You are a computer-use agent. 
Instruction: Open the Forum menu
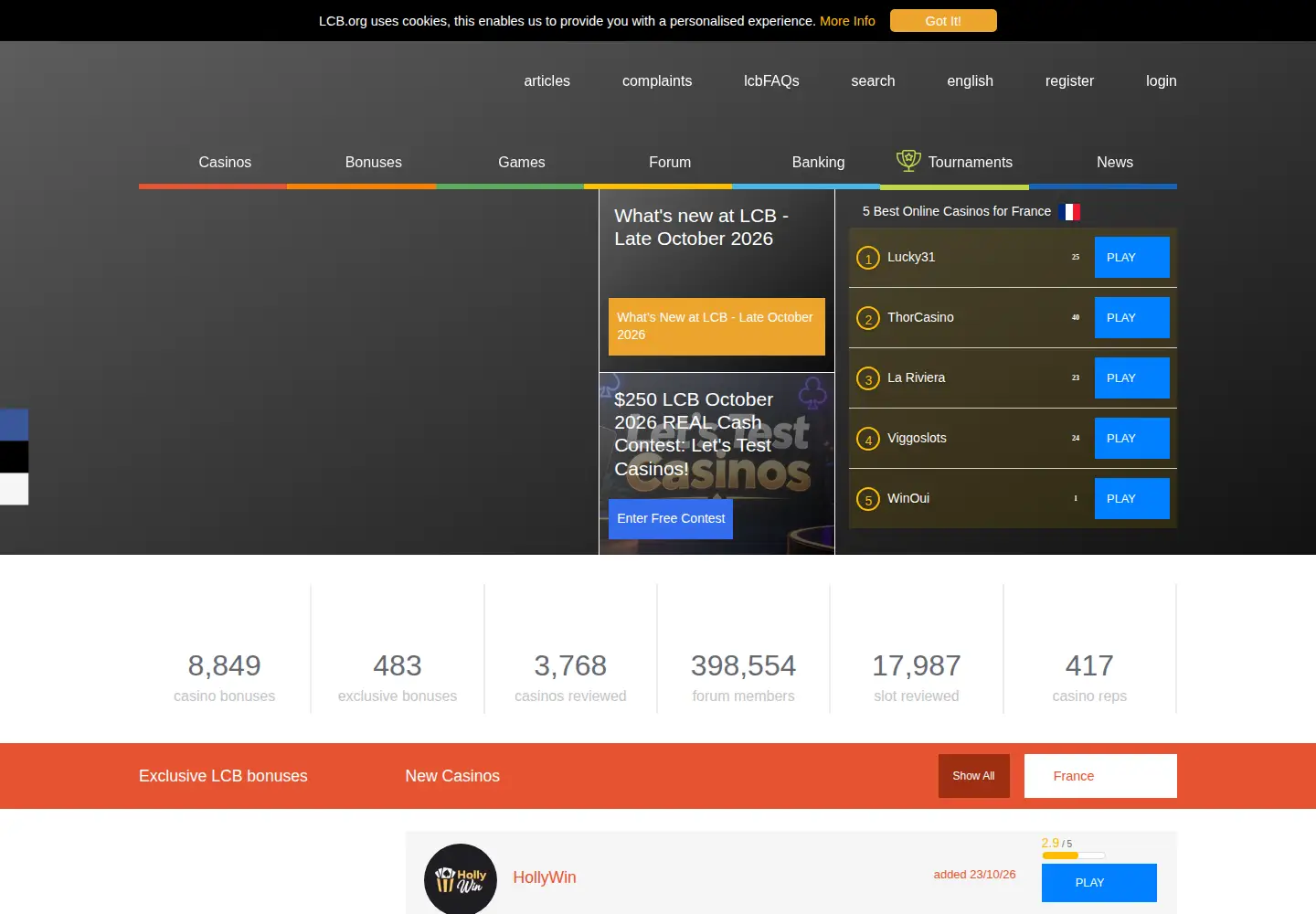click(x=670, y=162)
